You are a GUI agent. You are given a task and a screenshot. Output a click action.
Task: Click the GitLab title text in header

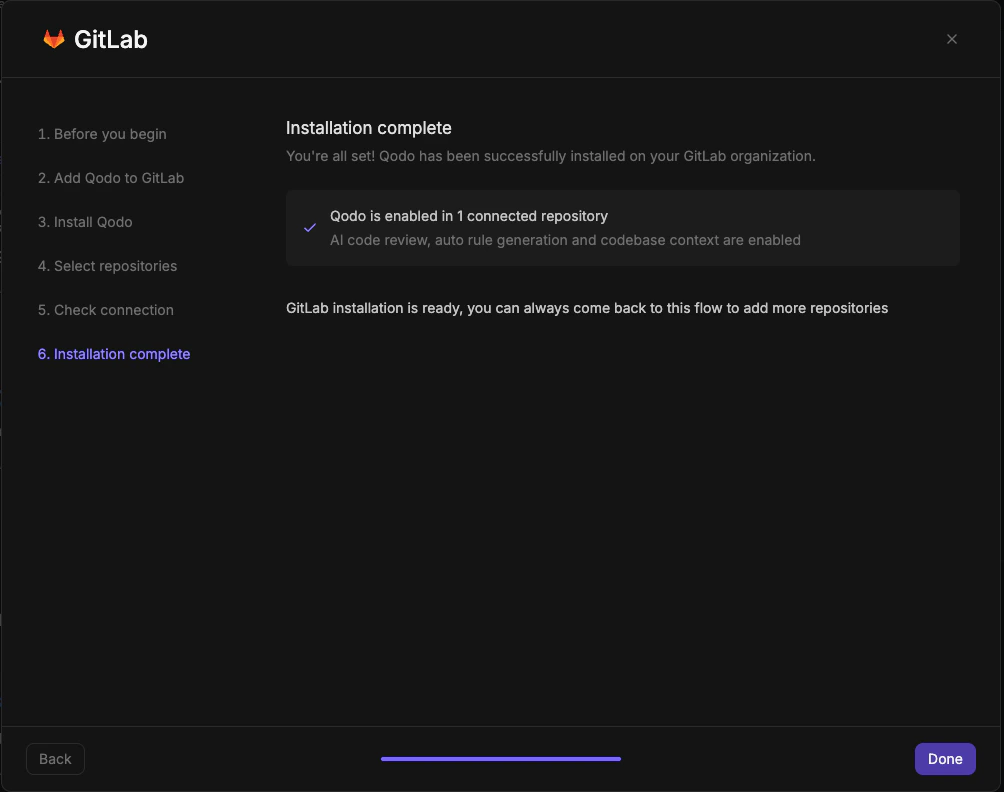pyautogui.click(x=111, y=40)
